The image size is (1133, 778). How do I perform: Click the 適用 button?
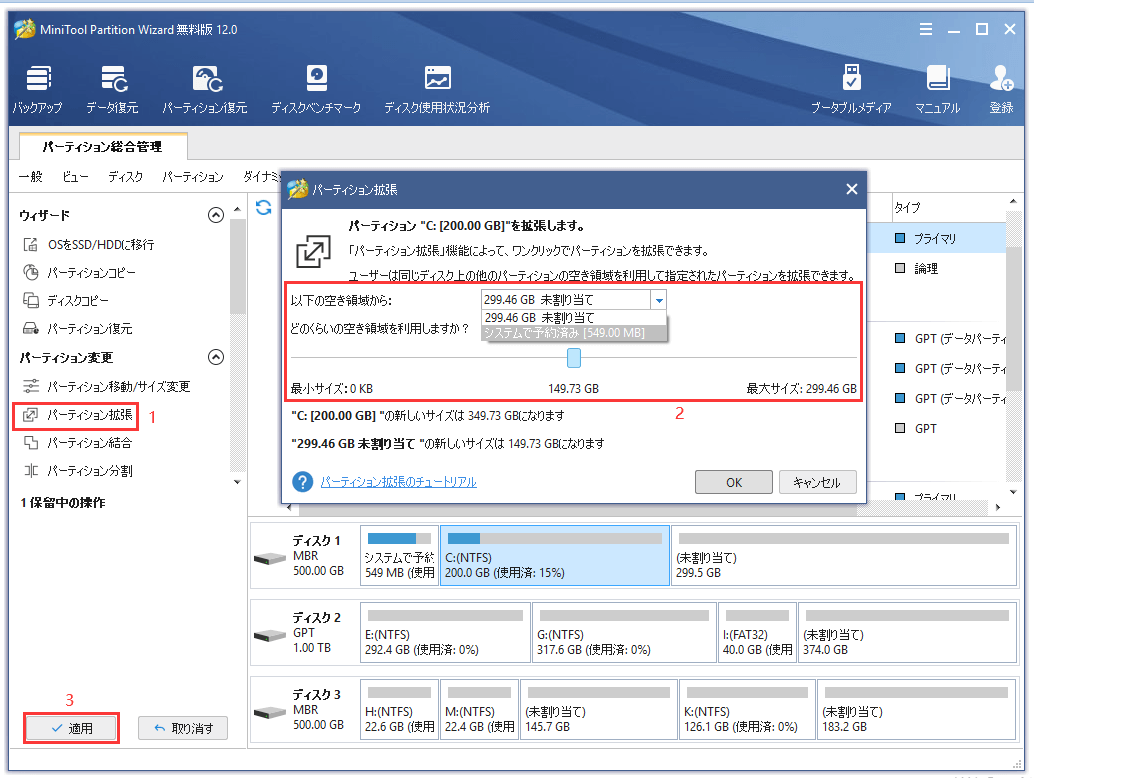coord(71,728)
